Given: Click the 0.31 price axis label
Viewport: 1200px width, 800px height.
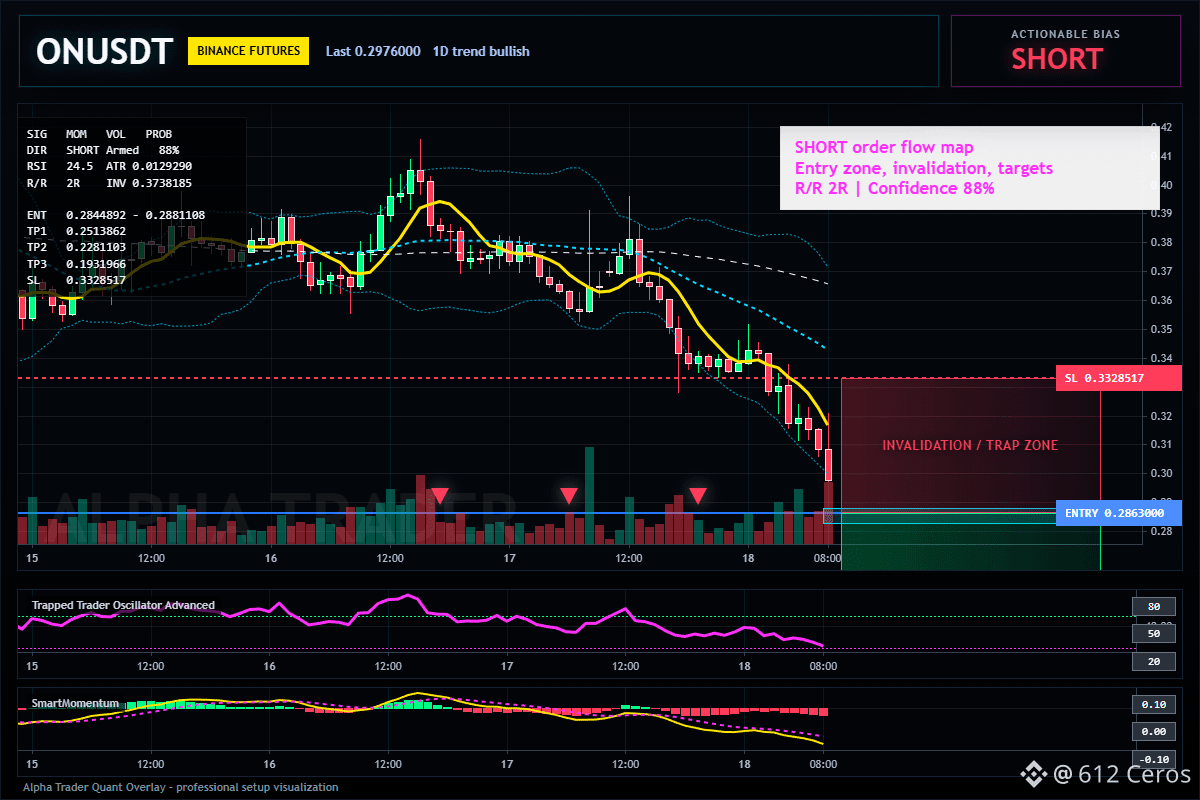Looking at the screenshot, I should point(1161,444).
